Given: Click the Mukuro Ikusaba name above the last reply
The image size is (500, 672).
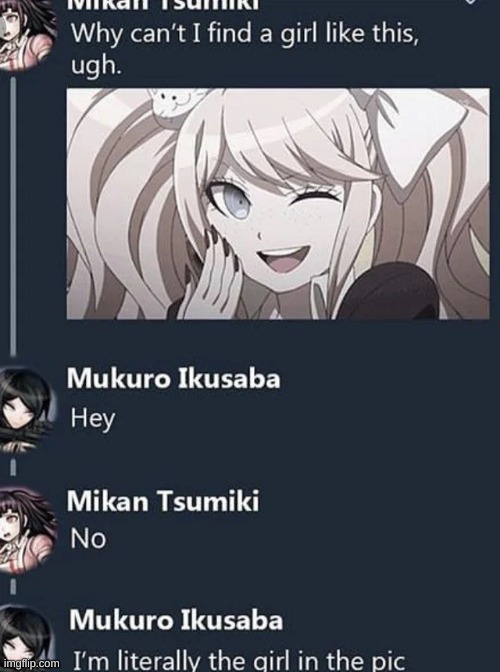Looking at the screenshot, I should (x=176, y=620).
